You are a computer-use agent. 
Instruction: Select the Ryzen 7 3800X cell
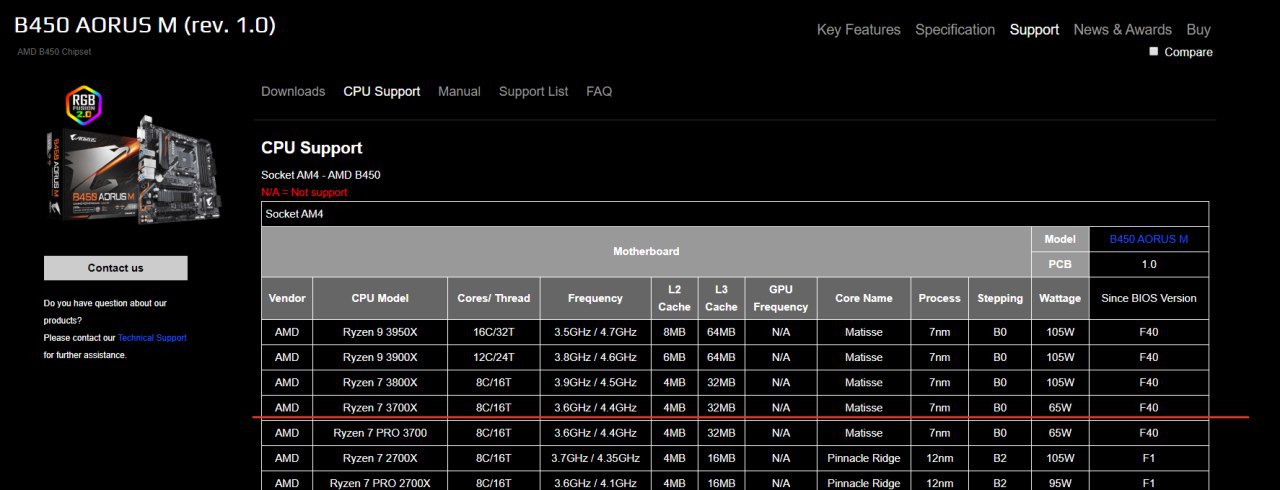click(380, 382)
